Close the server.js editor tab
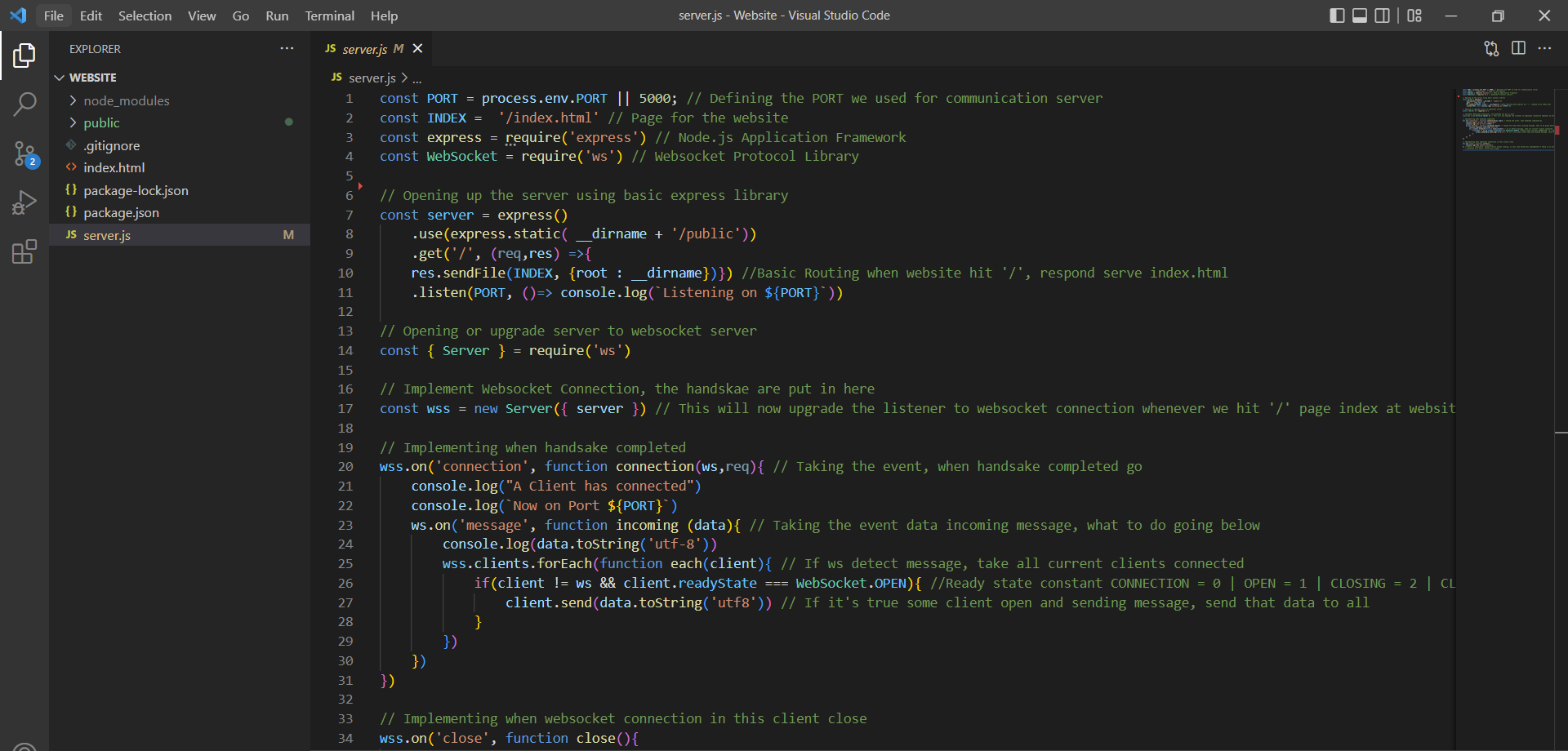 tap(417, 49)
